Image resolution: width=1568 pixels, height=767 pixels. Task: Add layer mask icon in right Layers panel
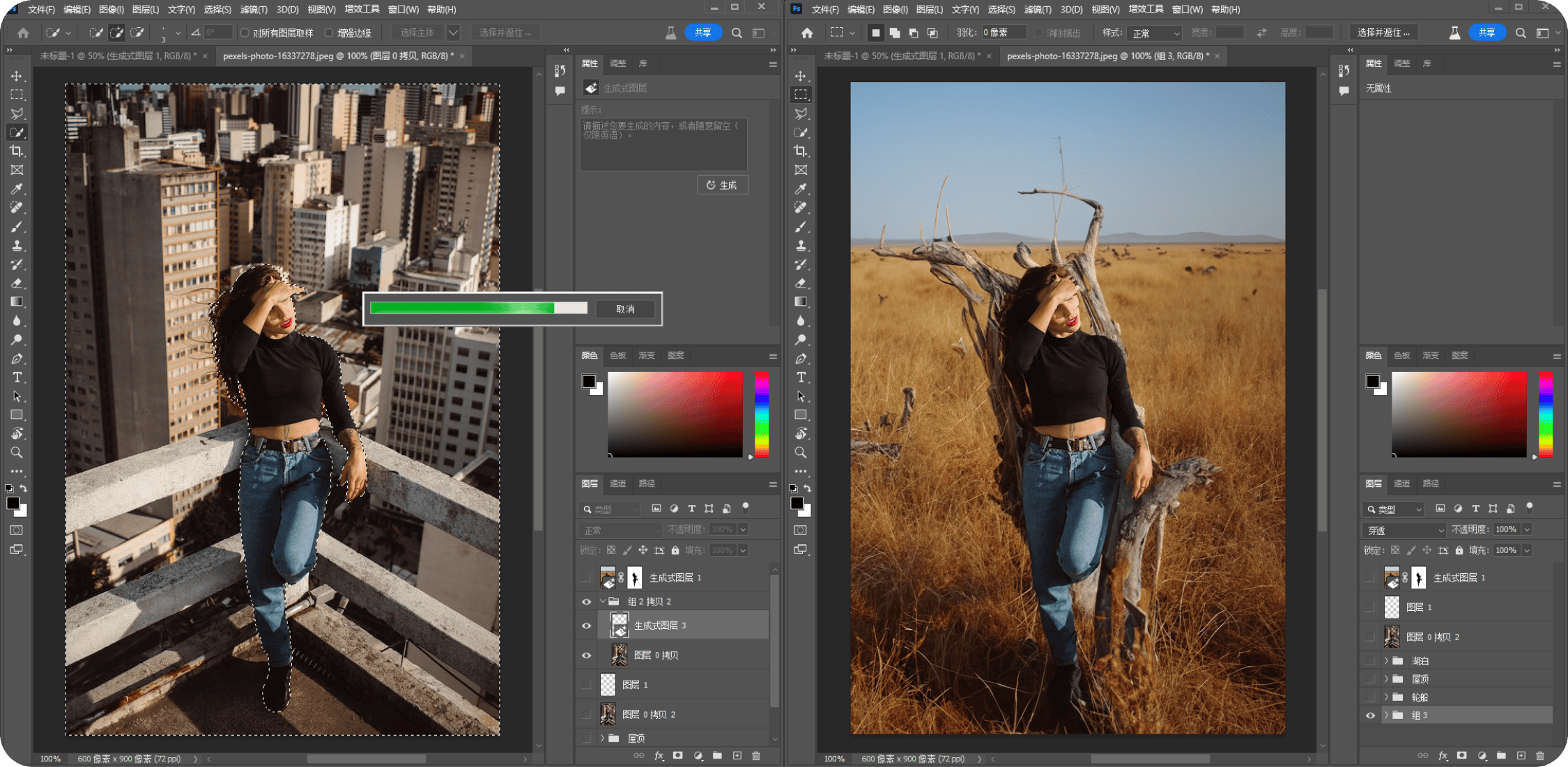(1462, 756)
